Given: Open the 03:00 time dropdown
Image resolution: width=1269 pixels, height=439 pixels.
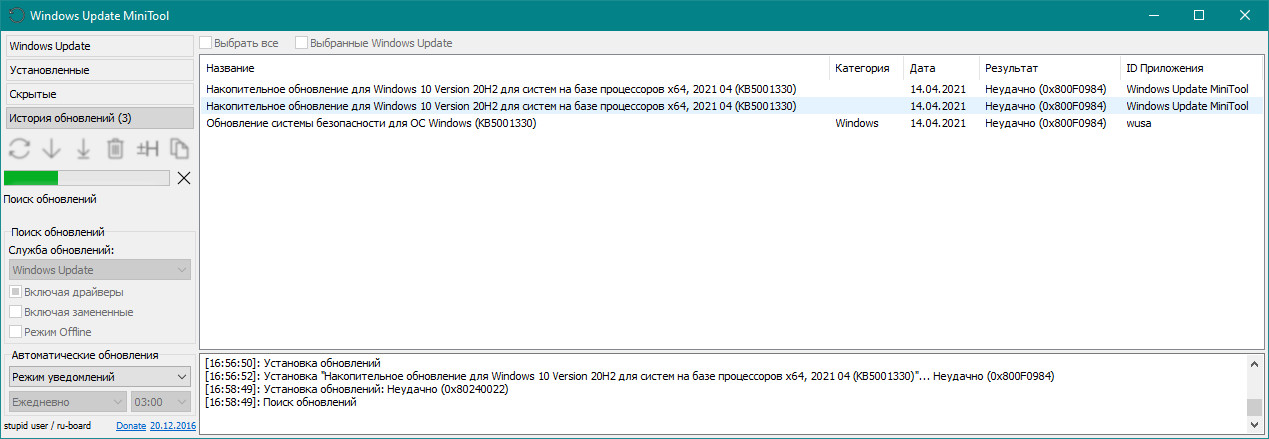Looking at the screenshot, I should pyautogui.click(x=160, y=401).
